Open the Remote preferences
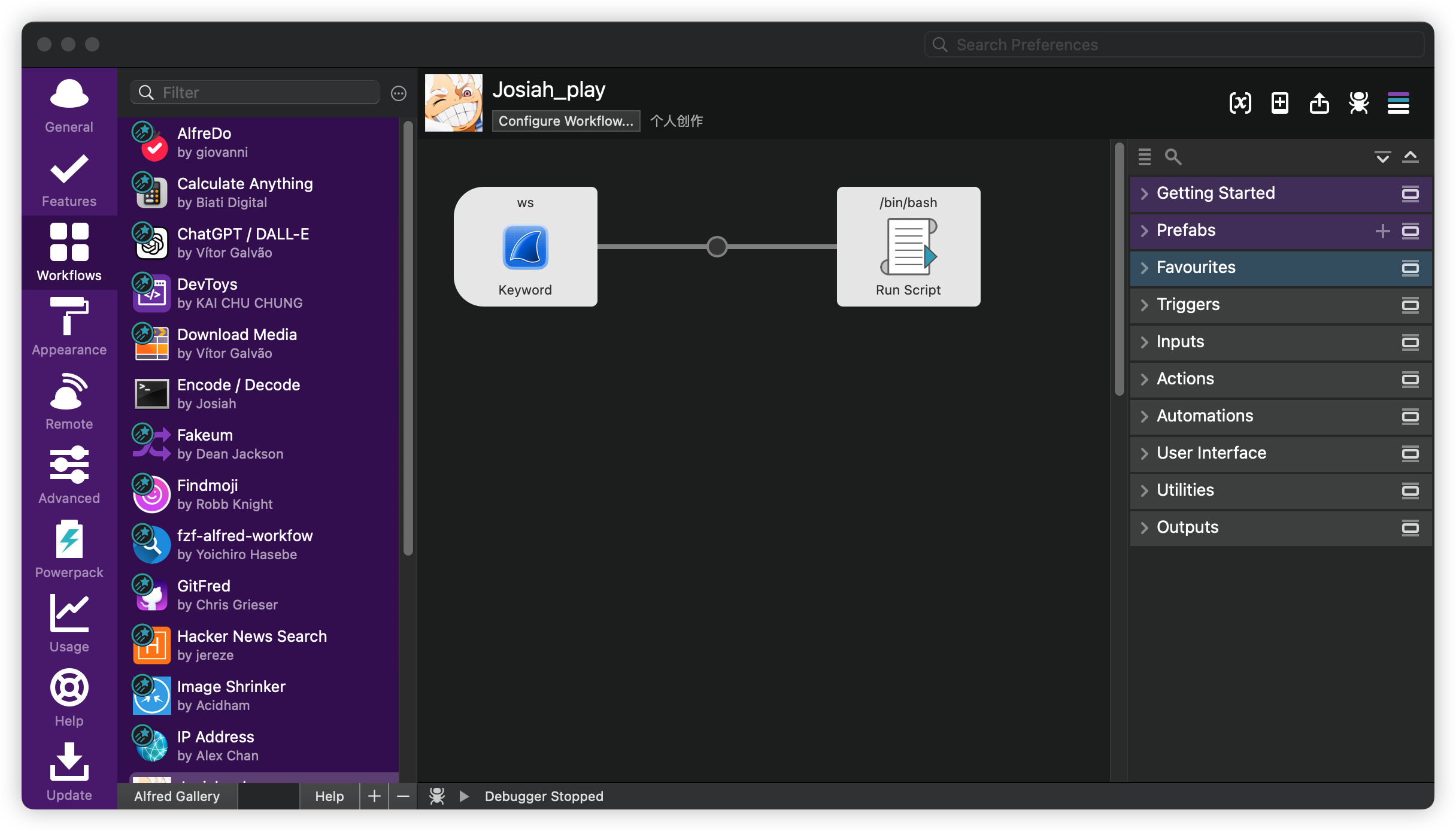The width and height of the screenshot is (1456, 831). click(69, 401)
